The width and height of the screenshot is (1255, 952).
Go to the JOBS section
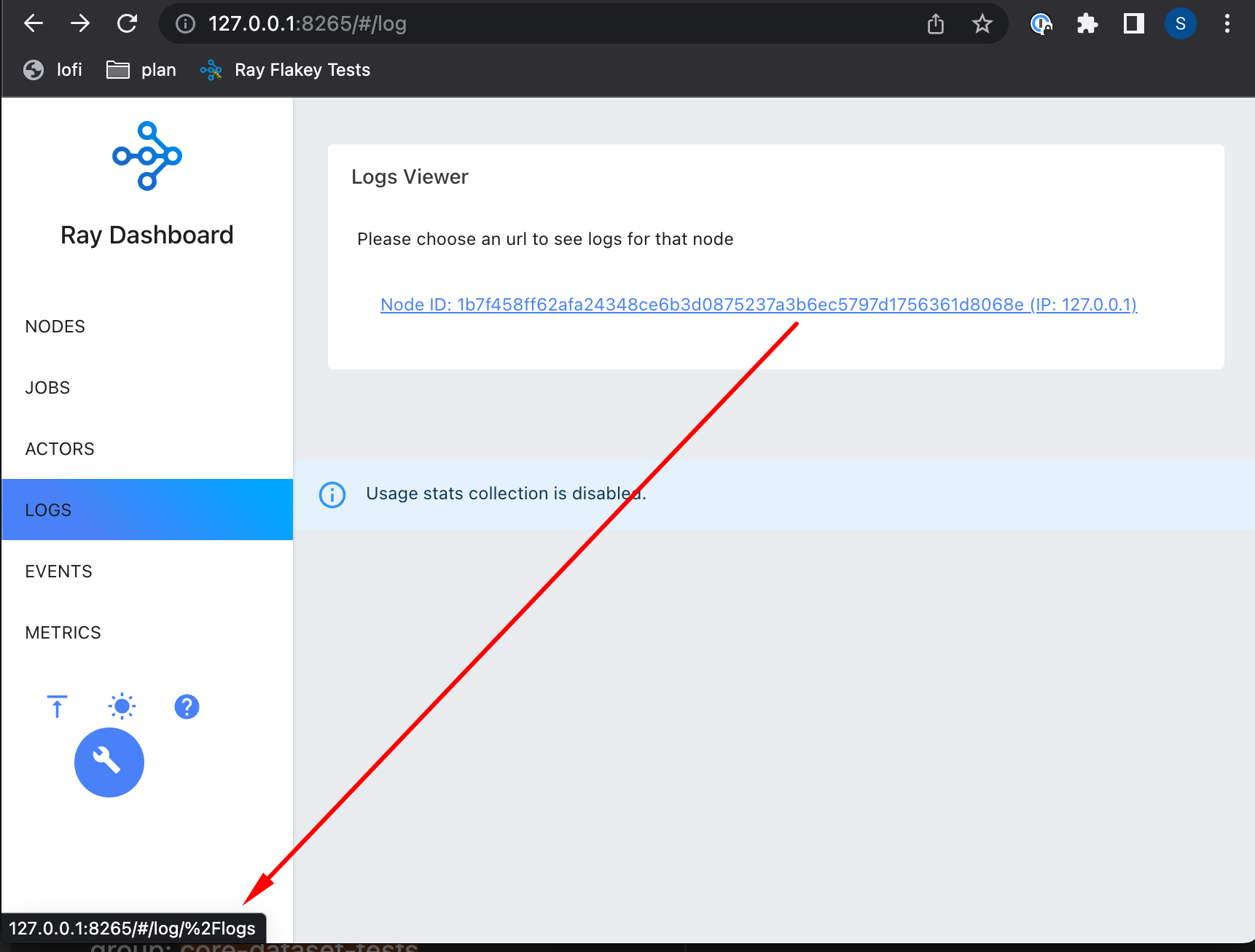pos(147,388)
